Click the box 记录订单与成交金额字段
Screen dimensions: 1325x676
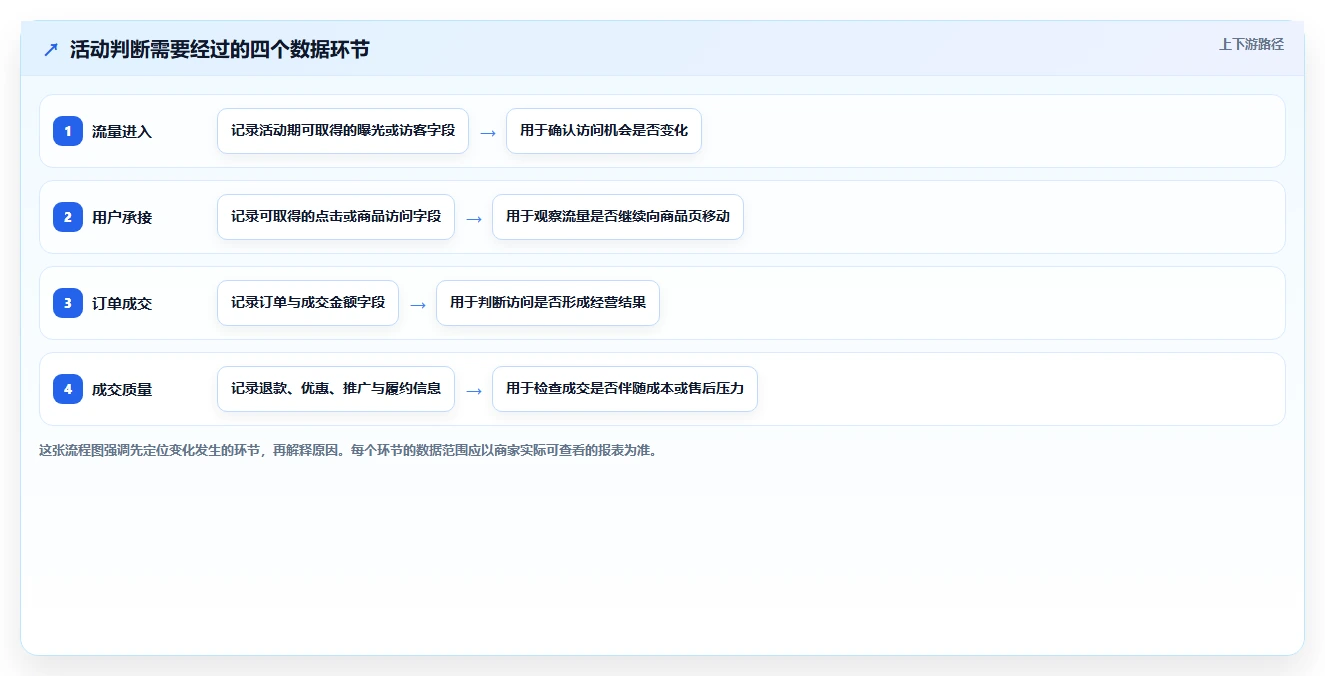(x=308, y=303)
